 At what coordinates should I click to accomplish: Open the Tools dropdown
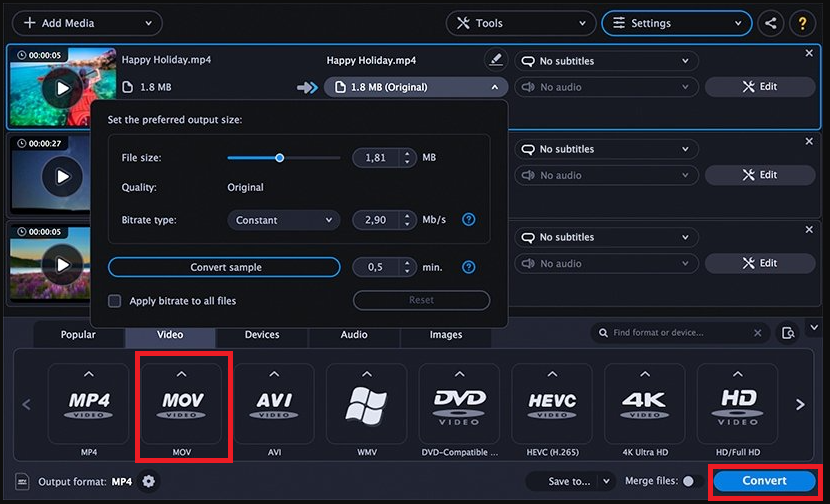521,23
